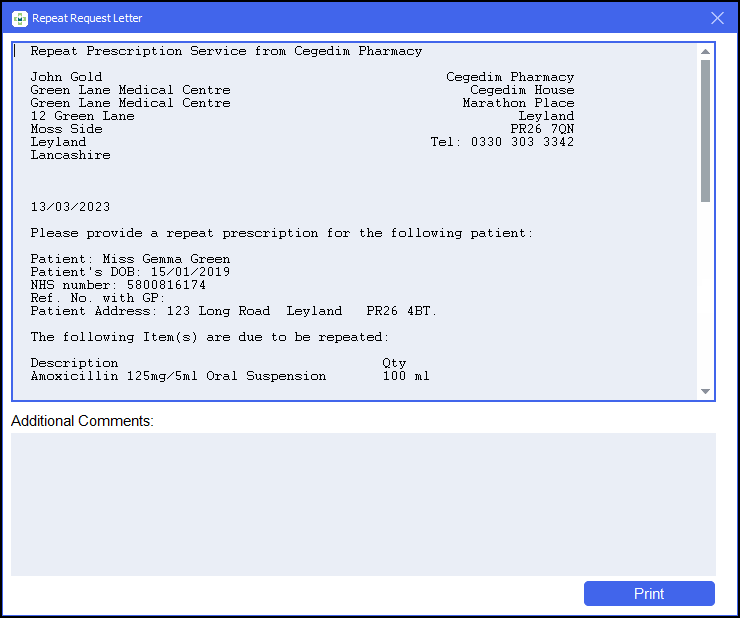Click the scroll up arrow in letter

705,52
